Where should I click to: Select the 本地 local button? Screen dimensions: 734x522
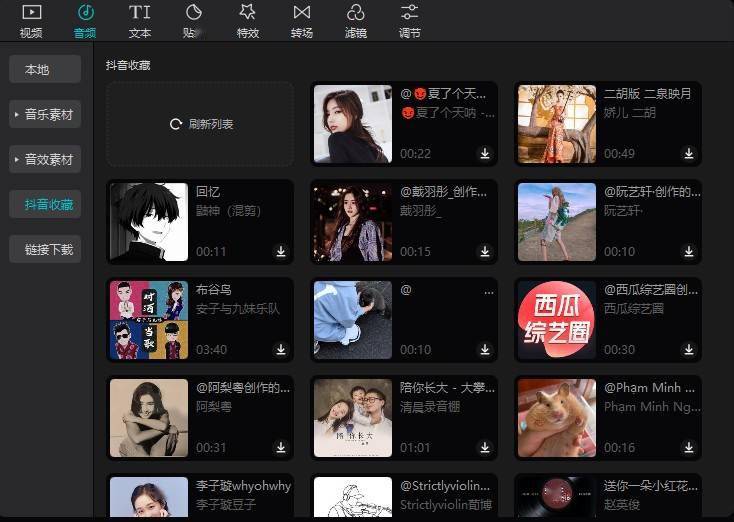pos(45,69)
